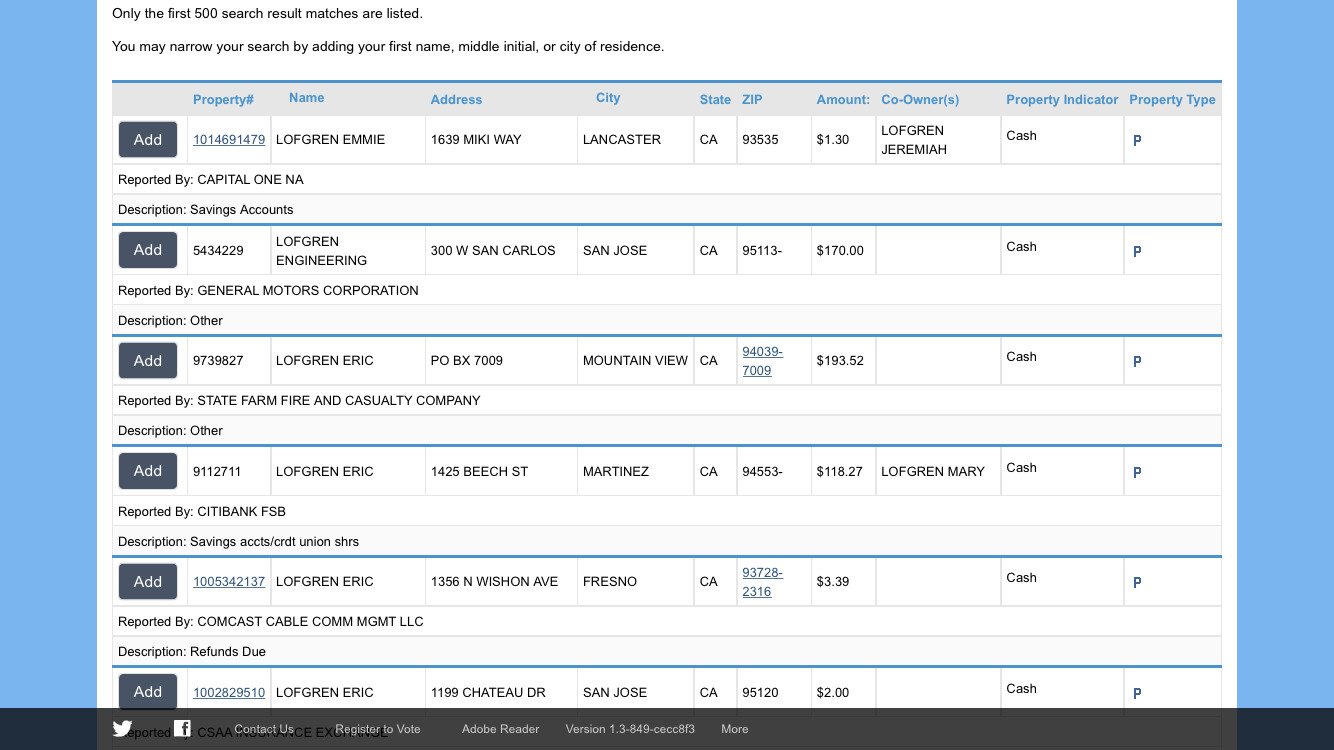Click the Property Indicator column header
Image resolution: width=1334 pixels, height=750 pixels.
pyautogui.click(x=1062, y=100)
